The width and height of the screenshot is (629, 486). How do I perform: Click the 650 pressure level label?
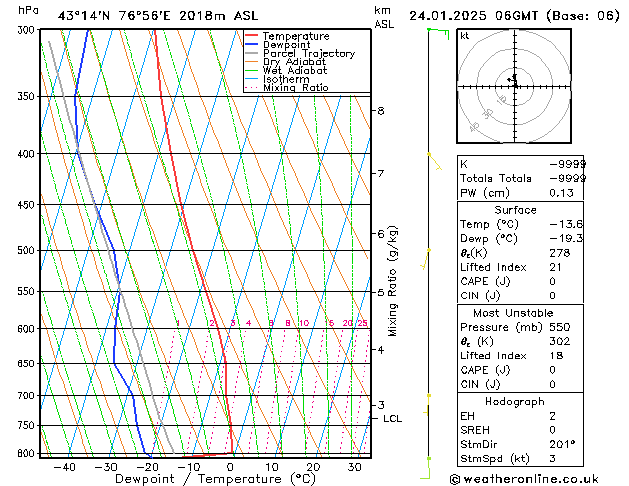tap(28, 363)
